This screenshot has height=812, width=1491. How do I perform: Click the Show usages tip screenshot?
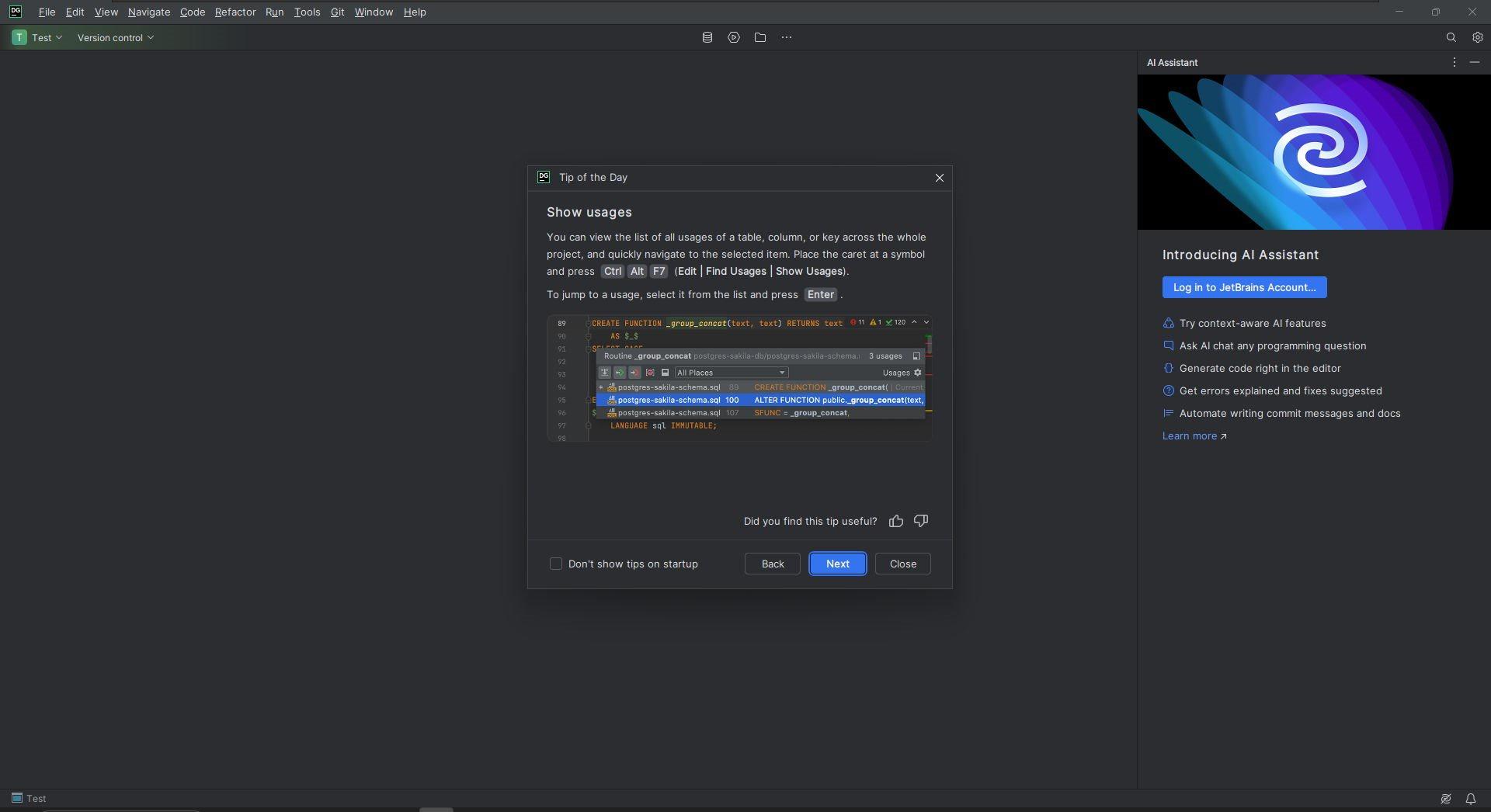pyautogui.click(x=739, y=378)
